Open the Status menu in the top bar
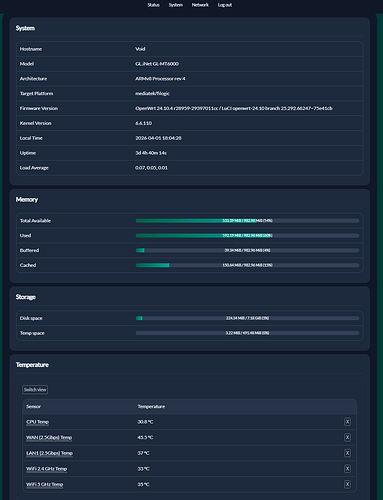 tap(153, 5)
